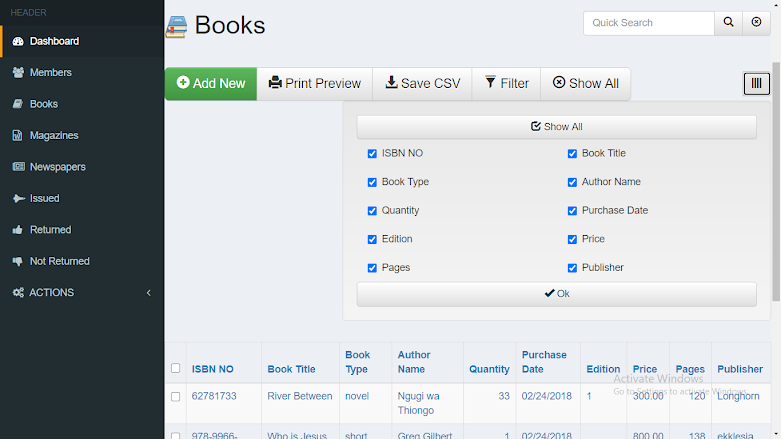
Task: Open Issued in the sidebar
Action: coord(82,198)
